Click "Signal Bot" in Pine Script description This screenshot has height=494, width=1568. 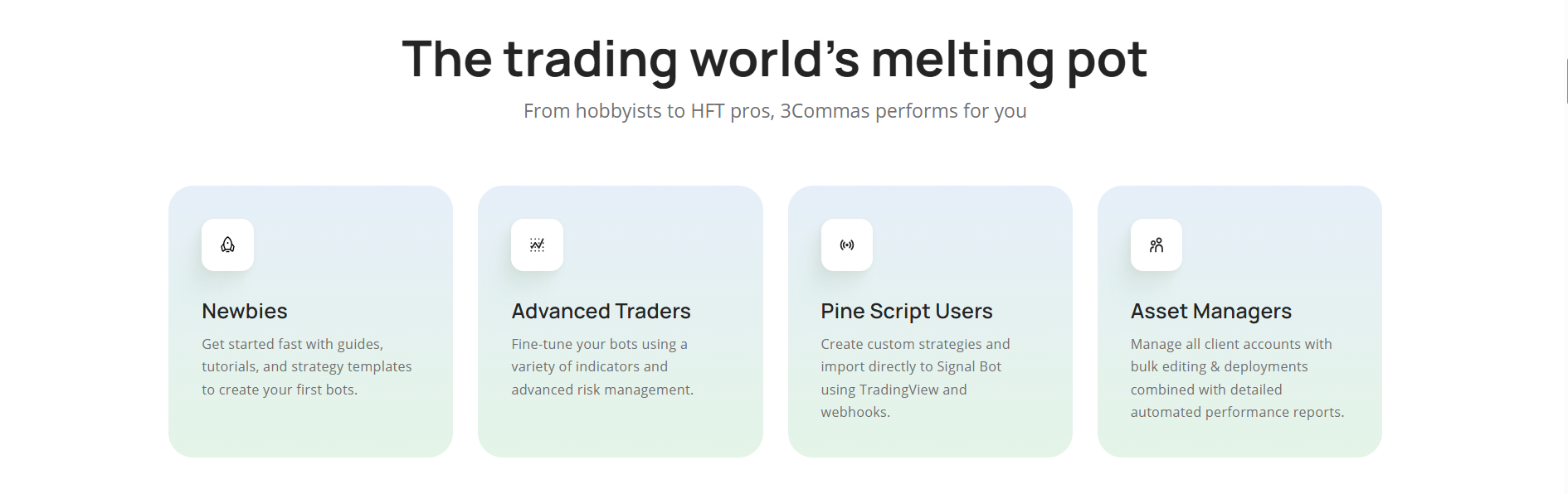pos(968,366)
